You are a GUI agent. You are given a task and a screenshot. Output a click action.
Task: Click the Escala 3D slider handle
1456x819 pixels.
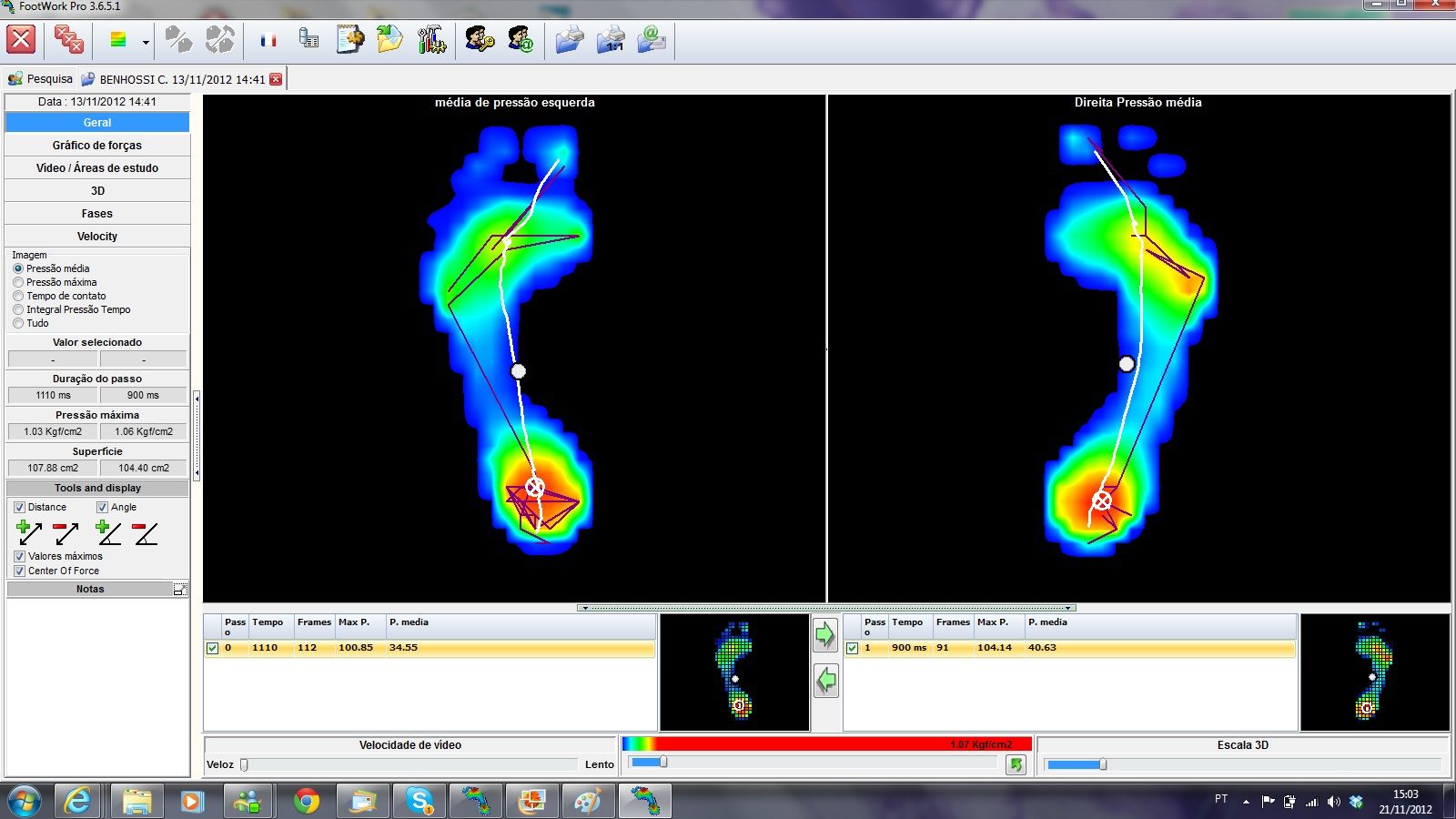(1103, 764)
